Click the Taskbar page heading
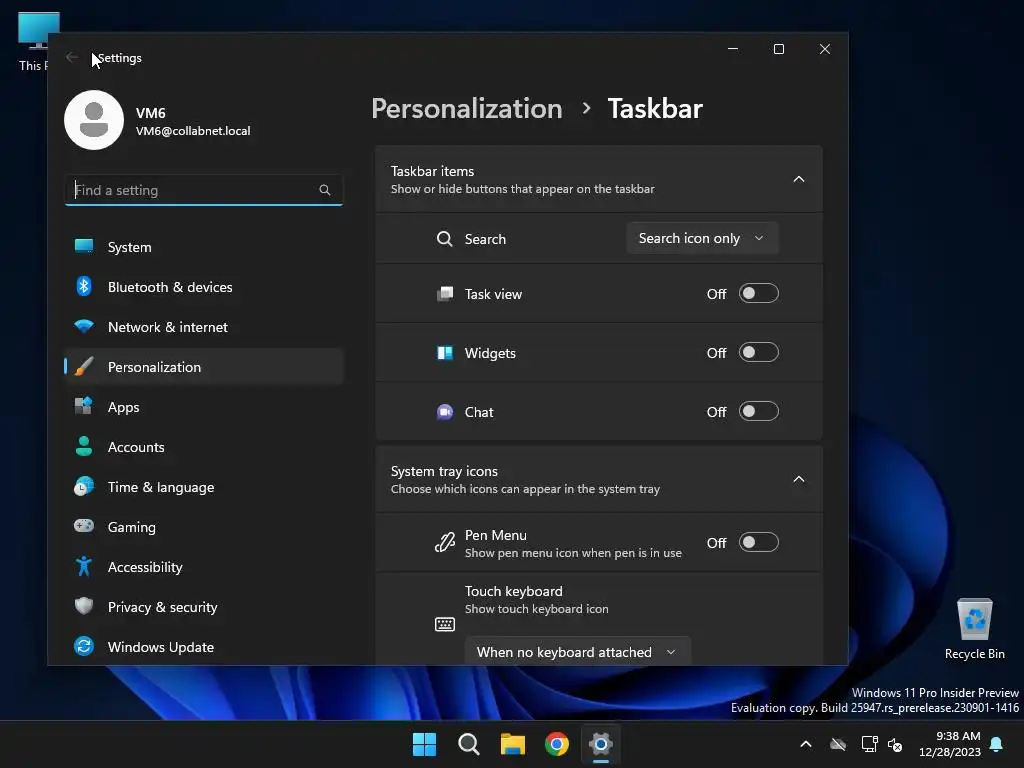The width and height of the screenshot is (1024, 768). coord(655,108)
